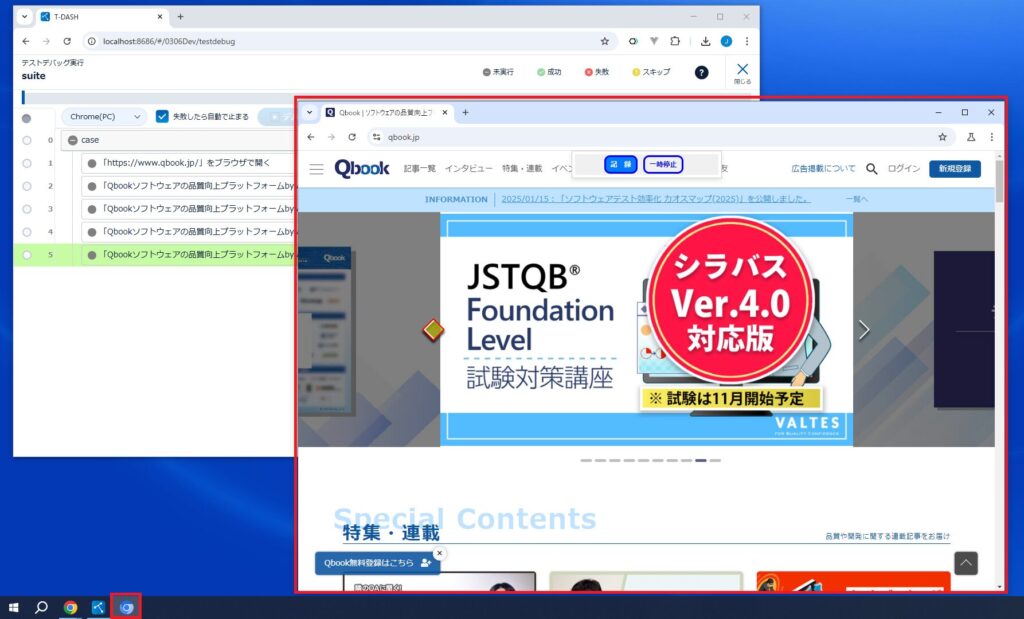This screenshot has height=619, width=1024.
Task: Open the Chrome(PC) browser dropdown
Action: 104,117
